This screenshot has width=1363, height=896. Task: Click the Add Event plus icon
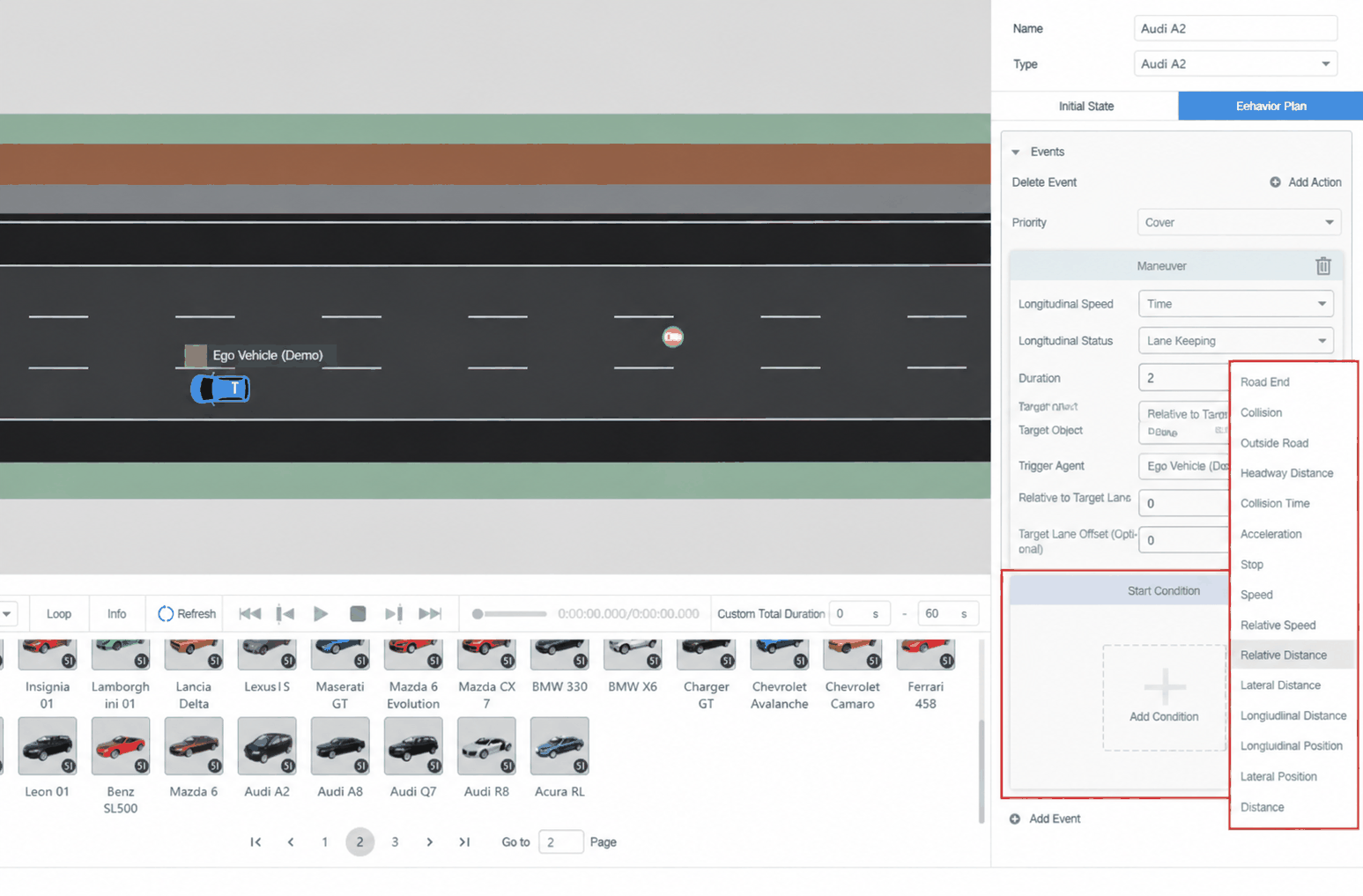pyautogui.click(x=1015, y=818)
